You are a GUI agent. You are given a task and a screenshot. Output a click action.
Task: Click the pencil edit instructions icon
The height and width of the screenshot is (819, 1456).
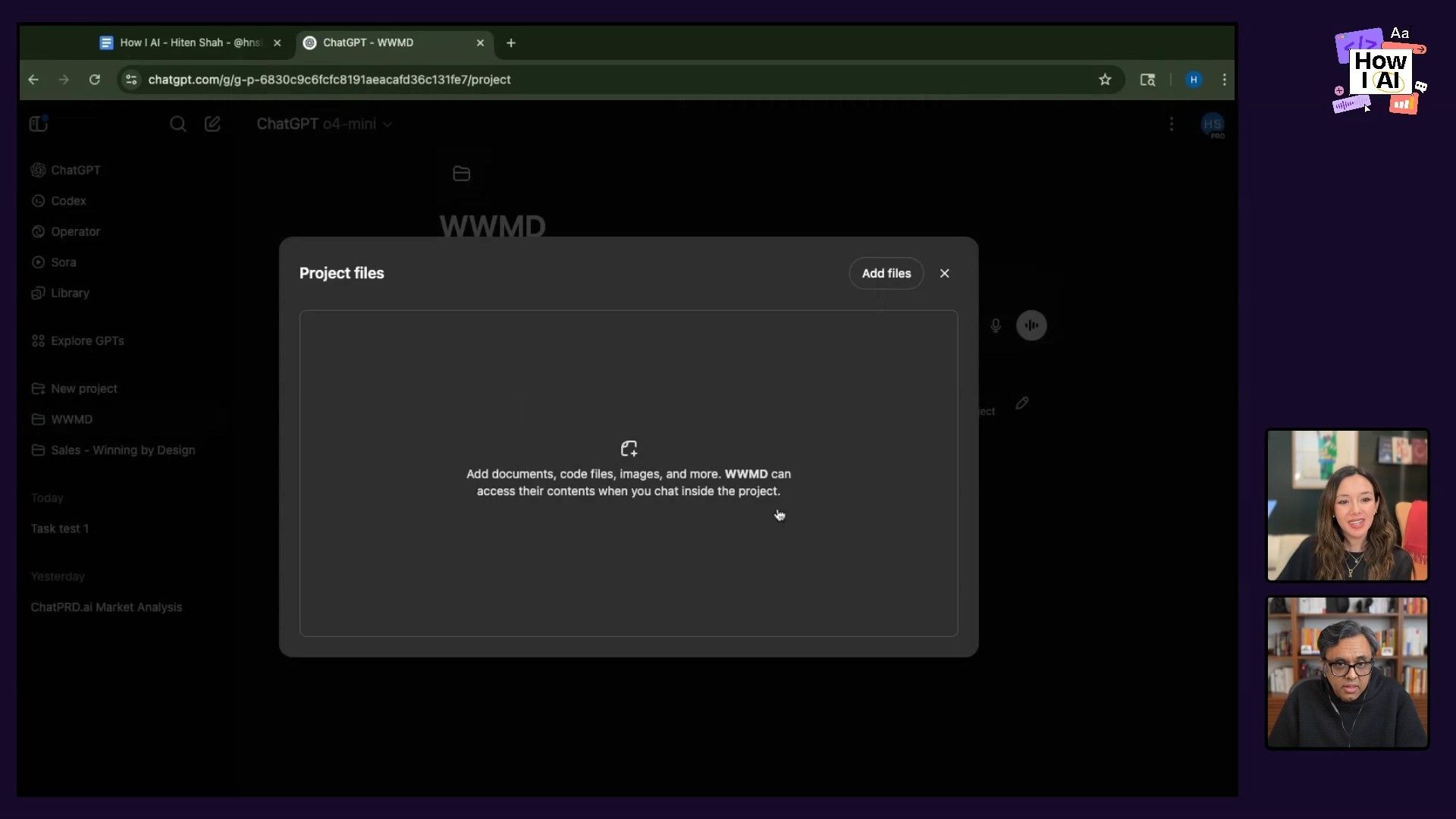point(1022,403)
